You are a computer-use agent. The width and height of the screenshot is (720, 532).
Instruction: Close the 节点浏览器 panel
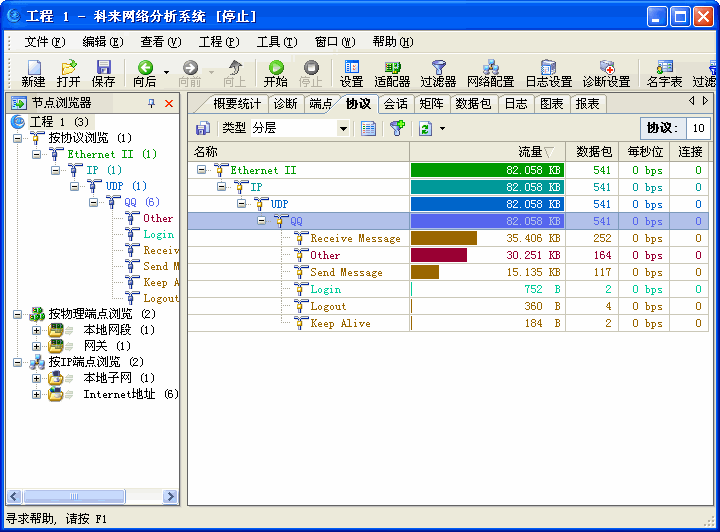tap(169, 103)
